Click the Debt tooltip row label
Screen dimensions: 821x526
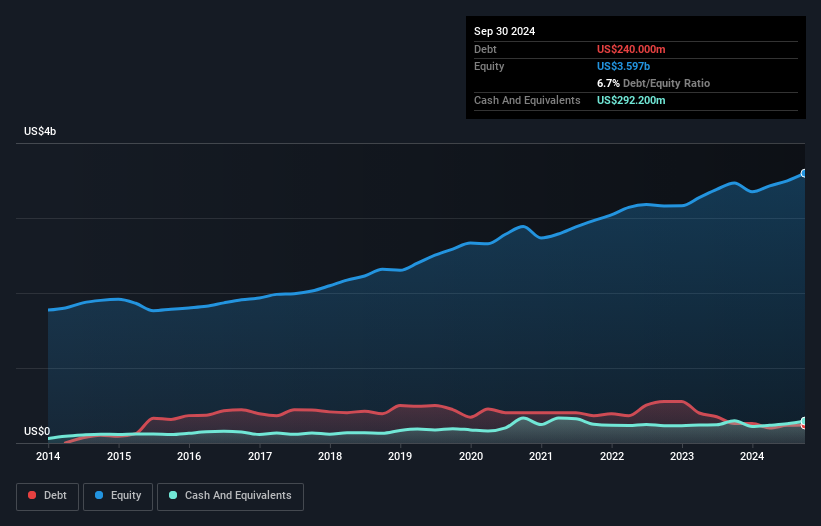(485, 49)
